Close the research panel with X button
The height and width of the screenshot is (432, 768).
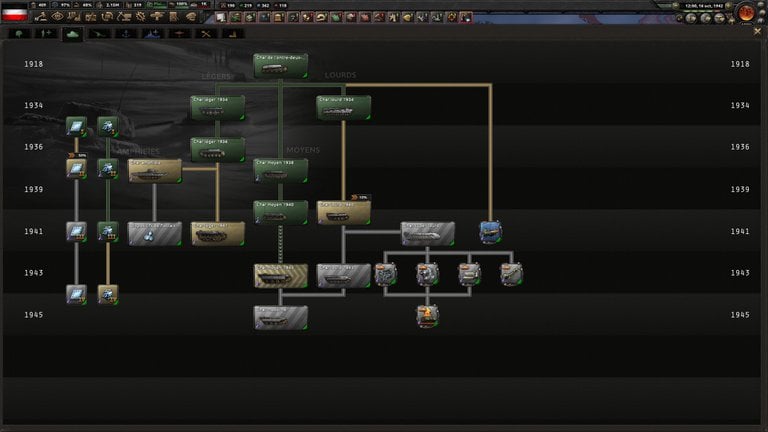pyautogui.click(x=757, y=31)
